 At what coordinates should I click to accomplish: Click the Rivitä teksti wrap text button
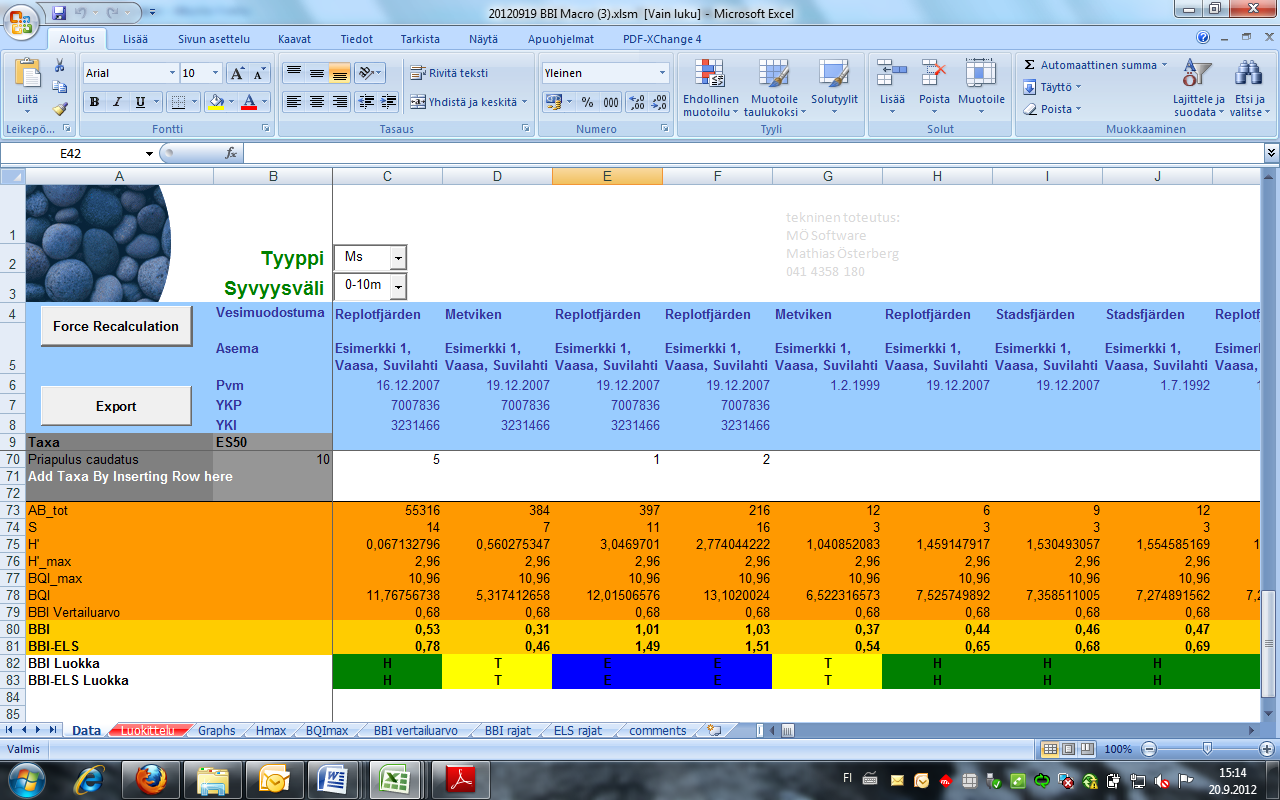pyautogui.click(x=449, y=73)
